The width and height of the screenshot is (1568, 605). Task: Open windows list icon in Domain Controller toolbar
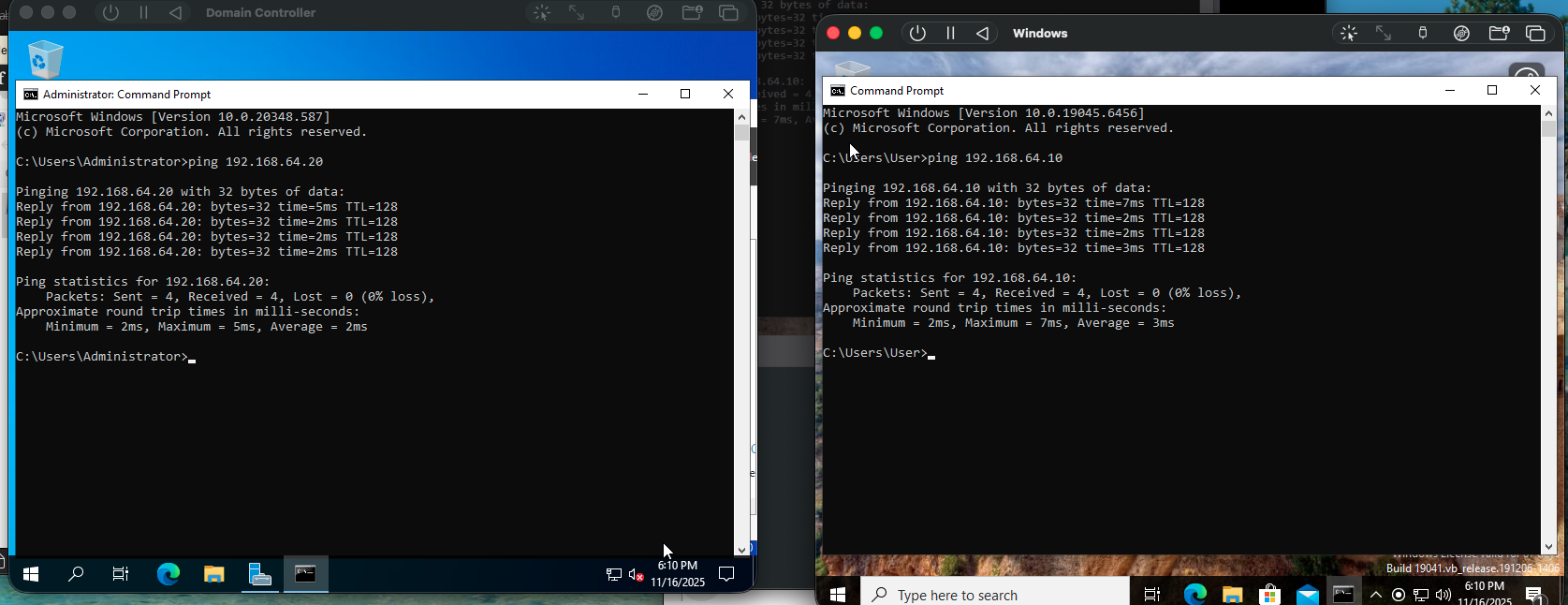point(728,13)
